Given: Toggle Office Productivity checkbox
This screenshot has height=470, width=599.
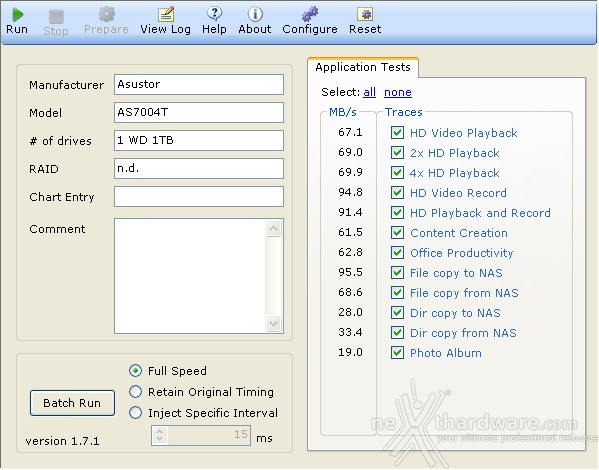Looking at the screenshot, I should [397, 253].
